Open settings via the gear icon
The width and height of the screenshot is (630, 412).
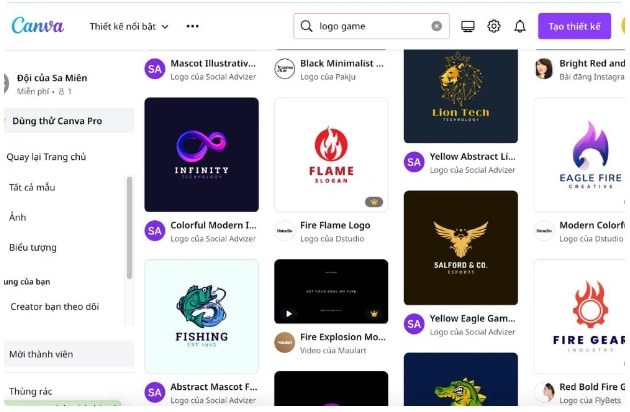[x=494, y=26]
